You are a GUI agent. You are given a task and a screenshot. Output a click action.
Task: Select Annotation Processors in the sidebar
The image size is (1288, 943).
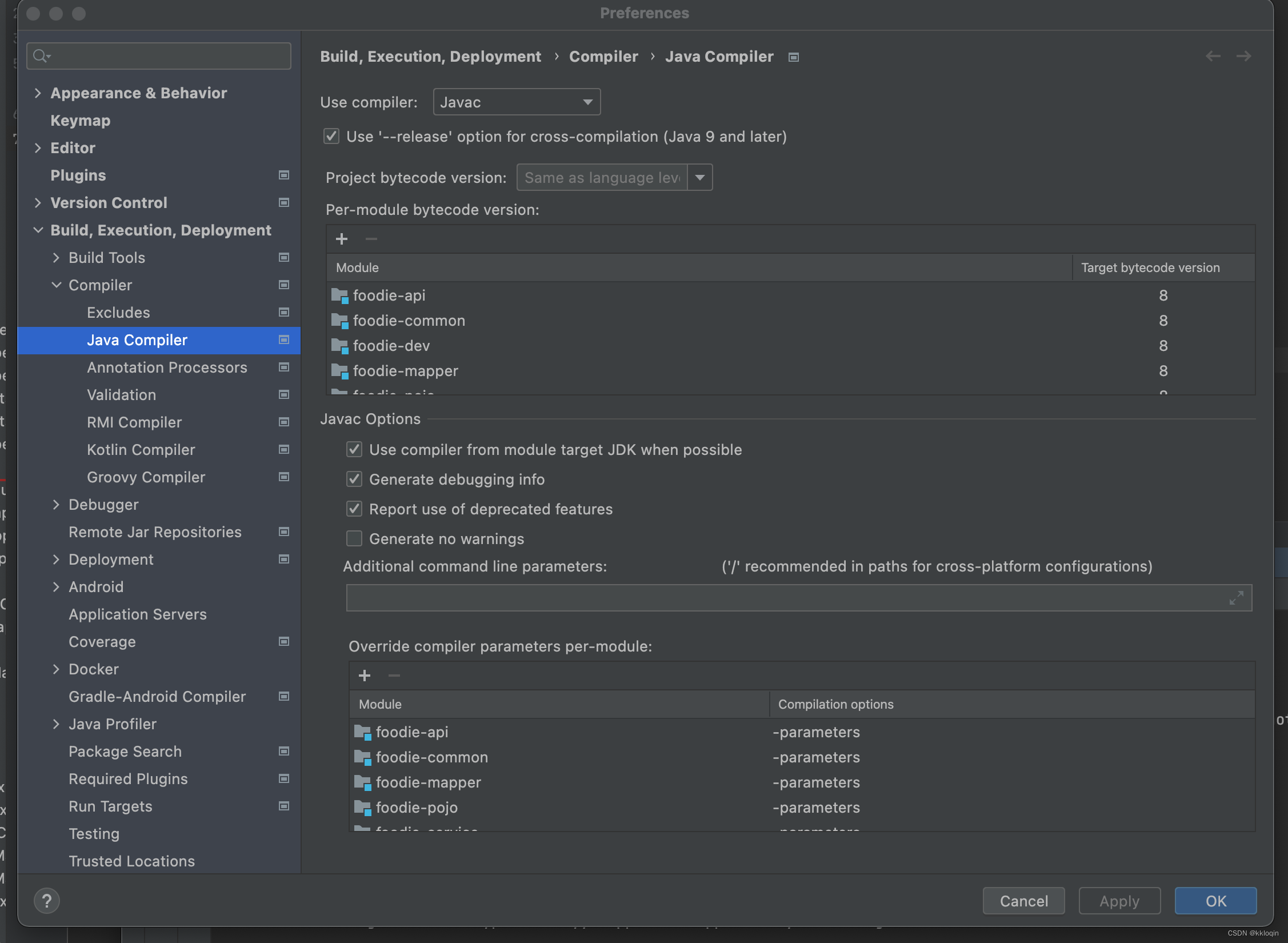coord(167,367)
